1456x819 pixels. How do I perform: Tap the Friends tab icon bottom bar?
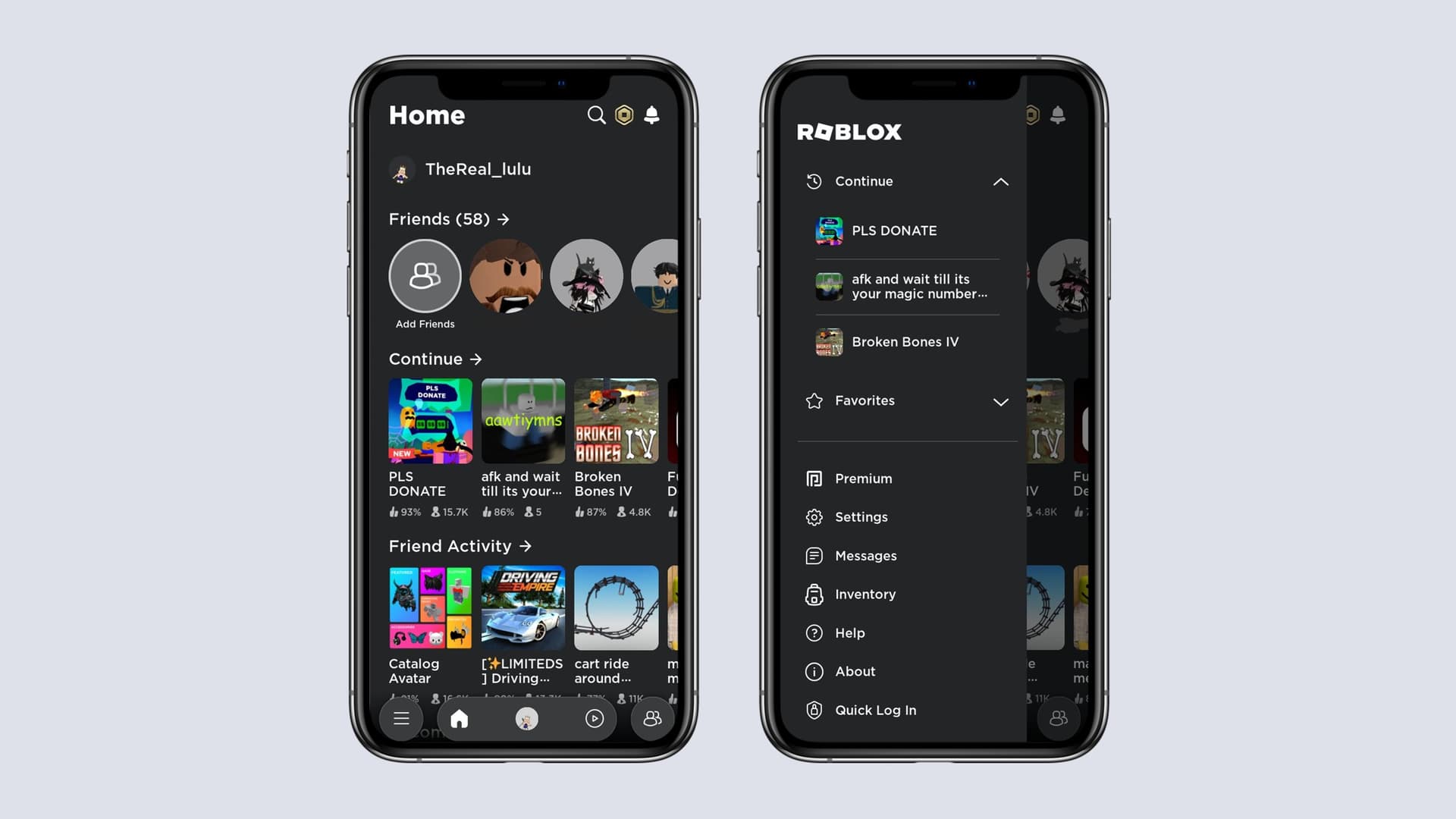pos(652,718)
